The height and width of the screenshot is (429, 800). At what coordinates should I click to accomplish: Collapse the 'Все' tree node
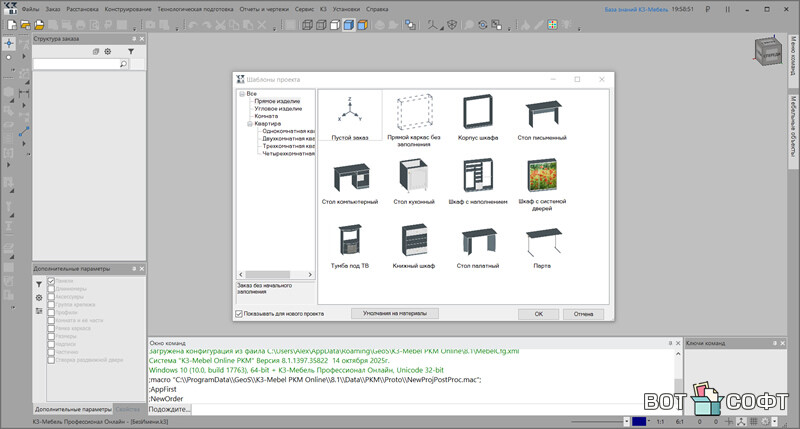[241, 93]
